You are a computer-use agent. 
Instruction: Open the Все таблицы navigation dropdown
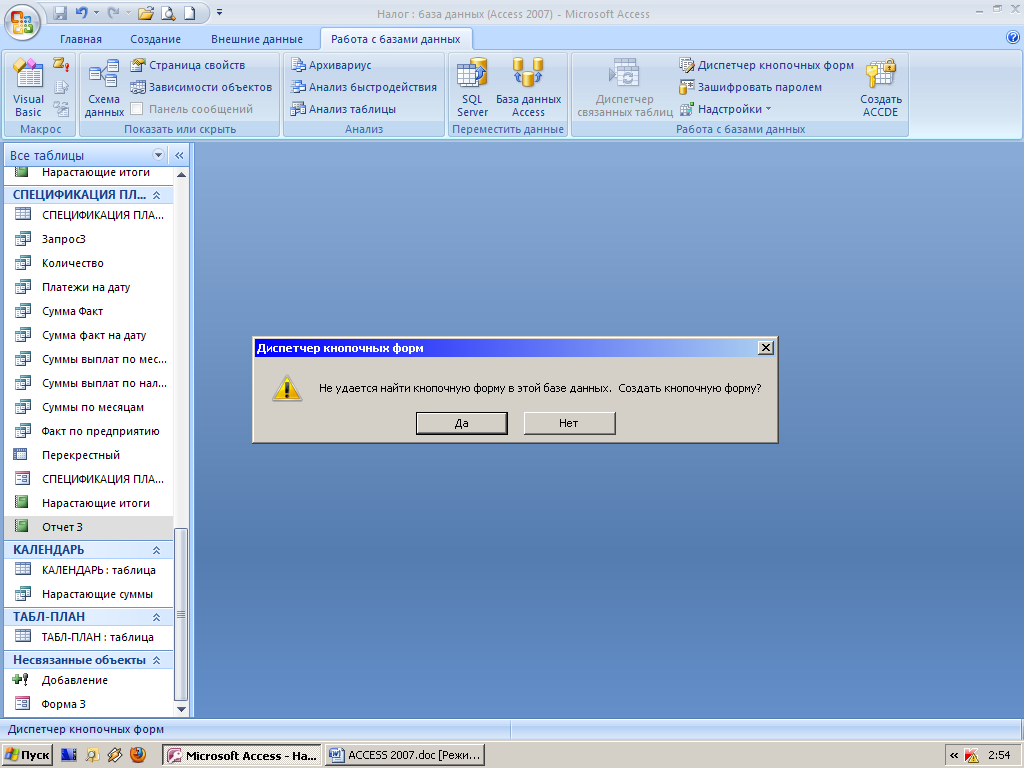158,155
